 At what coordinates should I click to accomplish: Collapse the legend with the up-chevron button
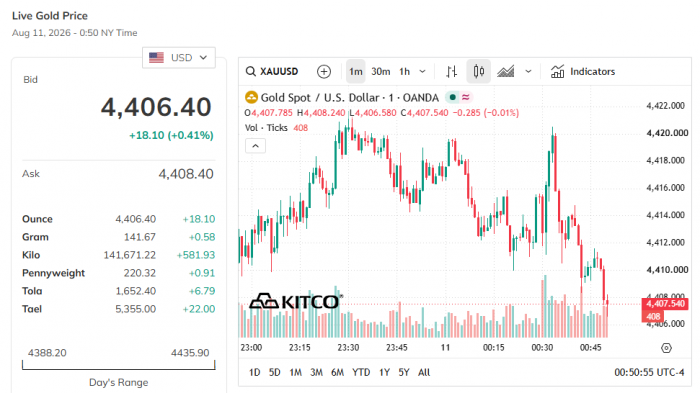[255, 146]
